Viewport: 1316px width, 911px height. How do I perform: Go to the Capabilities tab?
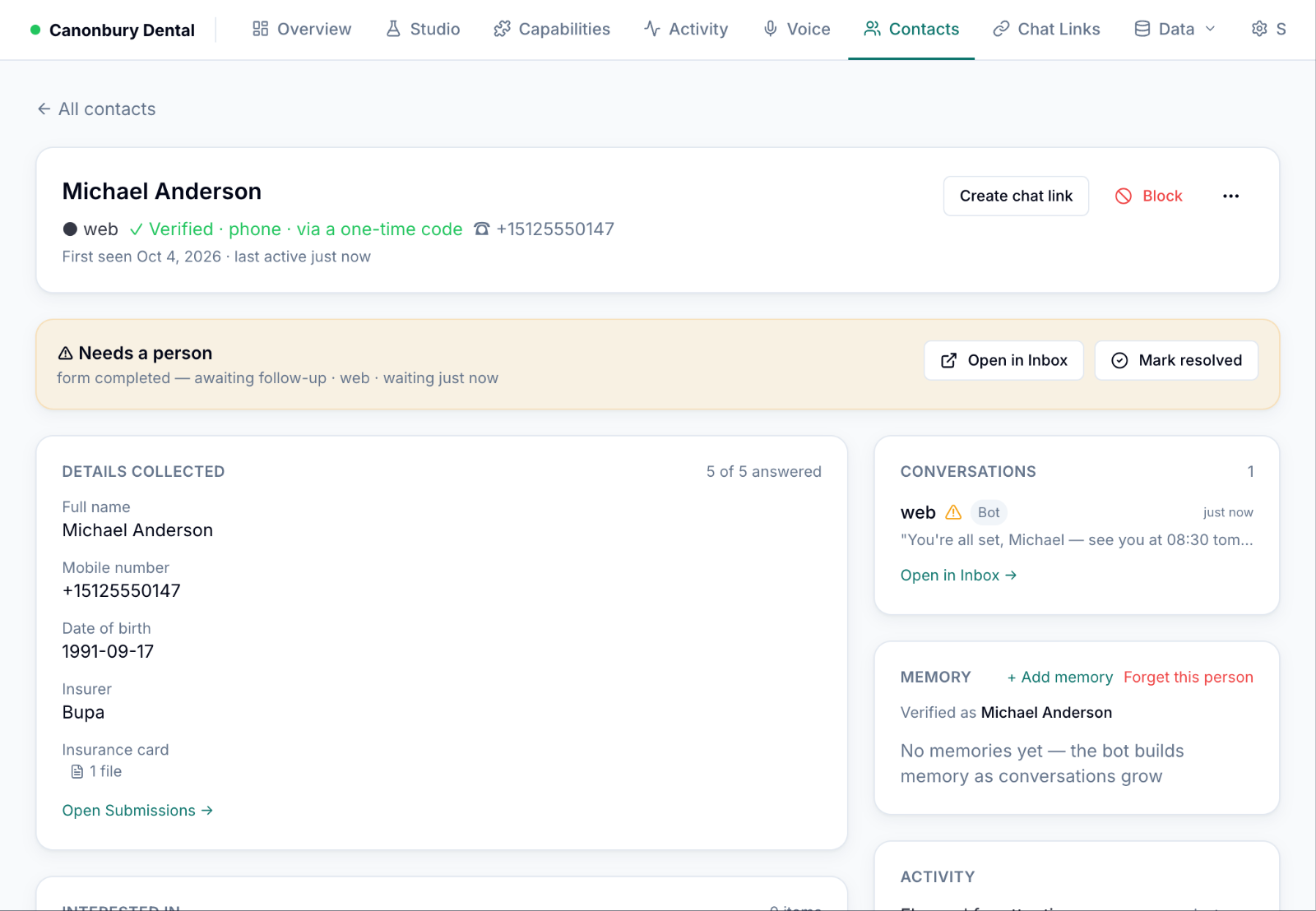552,30
